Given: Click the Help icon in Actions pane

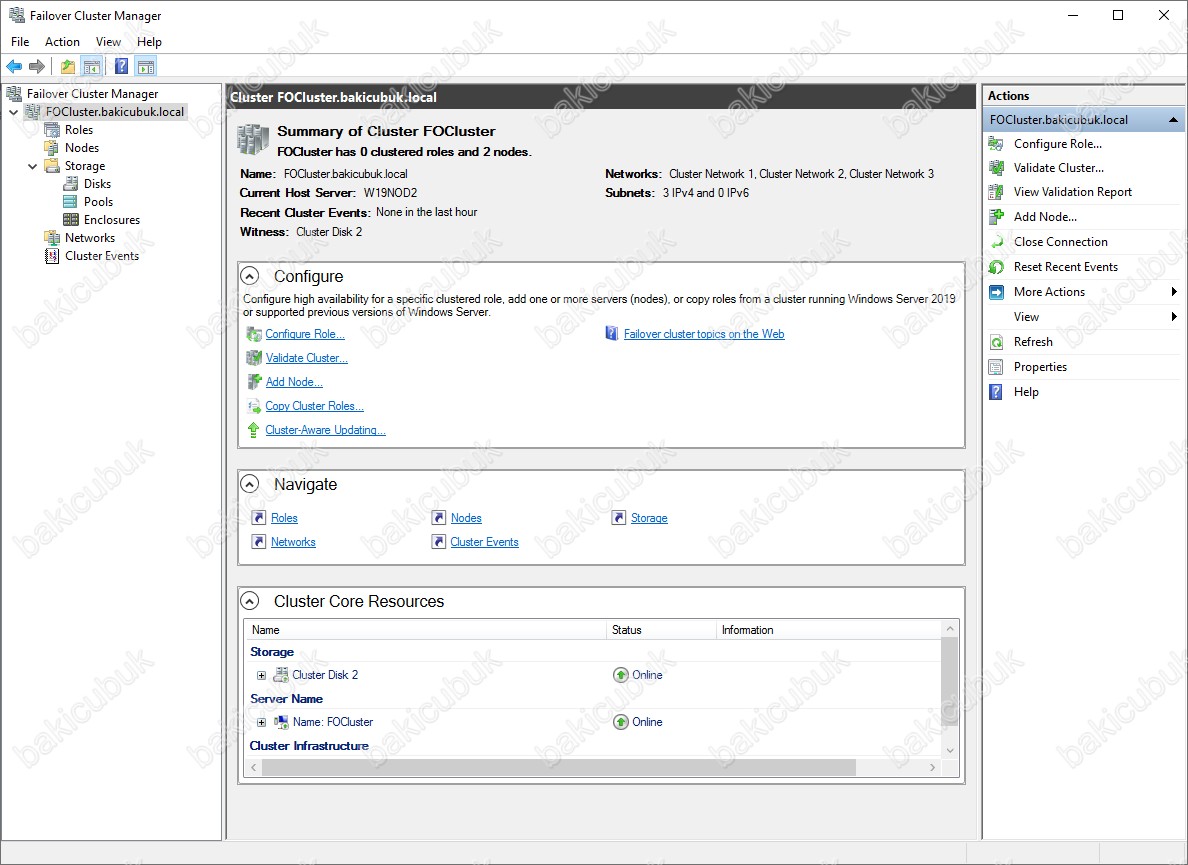Looking at the screenshot, I should (996, 392).
